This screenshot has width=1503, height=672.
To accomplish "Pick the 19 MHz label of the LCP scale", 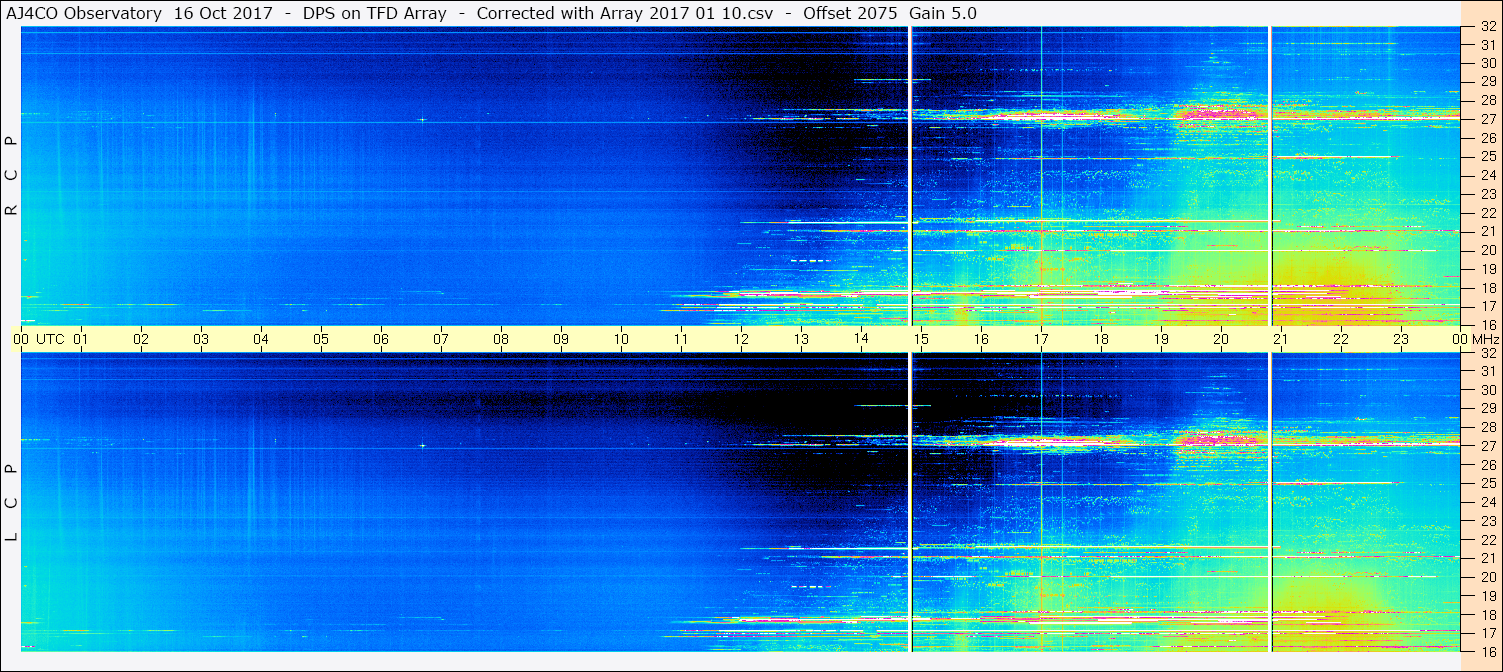I will tap(1488, 596).
